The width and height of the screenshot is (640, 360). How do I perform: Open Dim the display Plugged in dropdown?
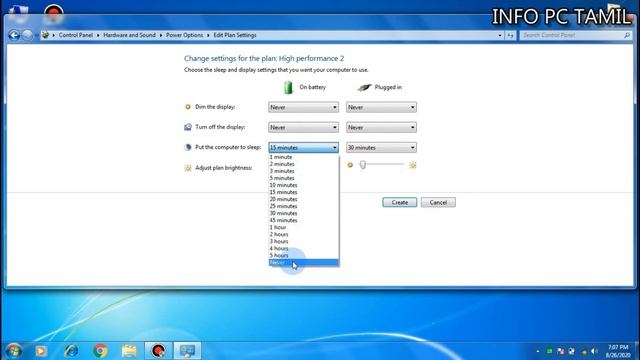381,107
